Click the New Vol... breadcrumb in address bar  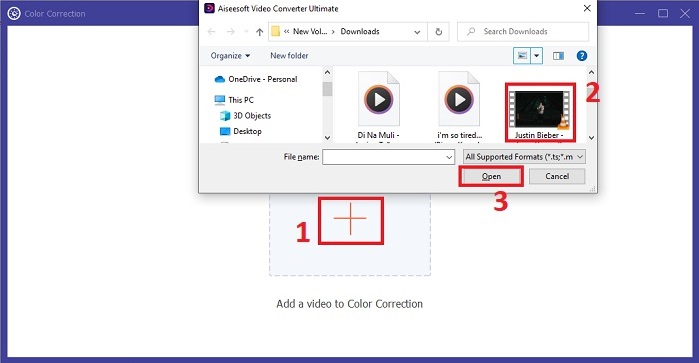[x=310, y=32]
